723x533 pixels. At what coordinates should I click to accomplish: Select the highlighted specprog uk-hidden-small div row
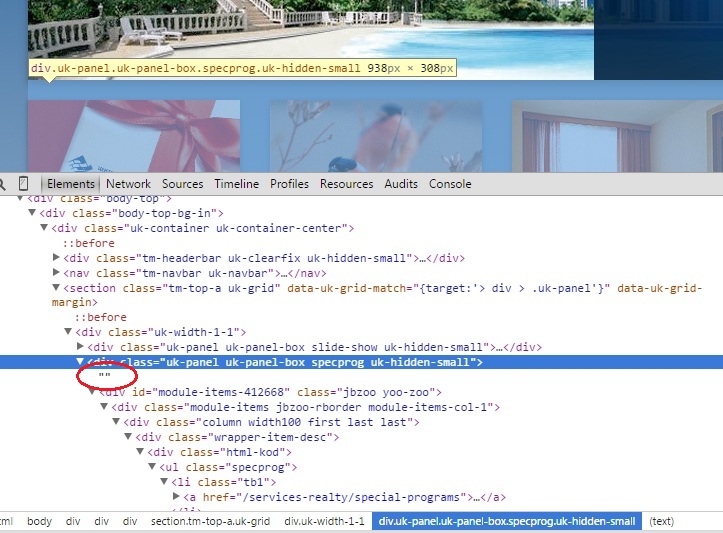point(362,362)
